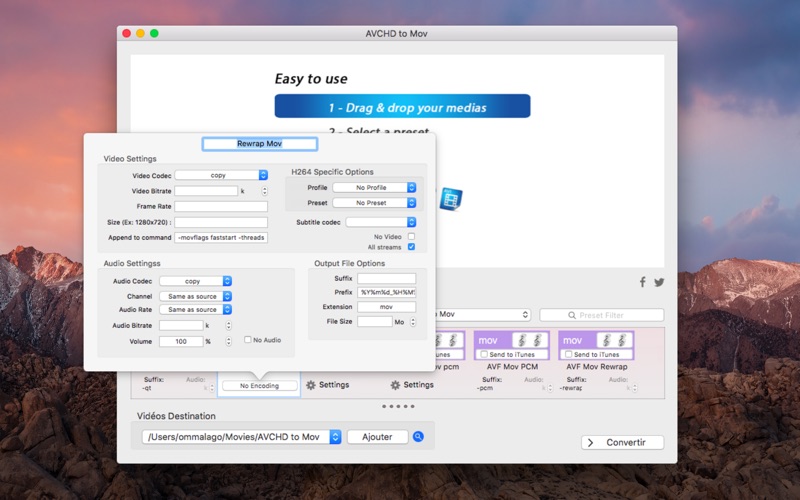Tick Send to iTunes for AVF Mov Rewrap

tap(568, 354)
